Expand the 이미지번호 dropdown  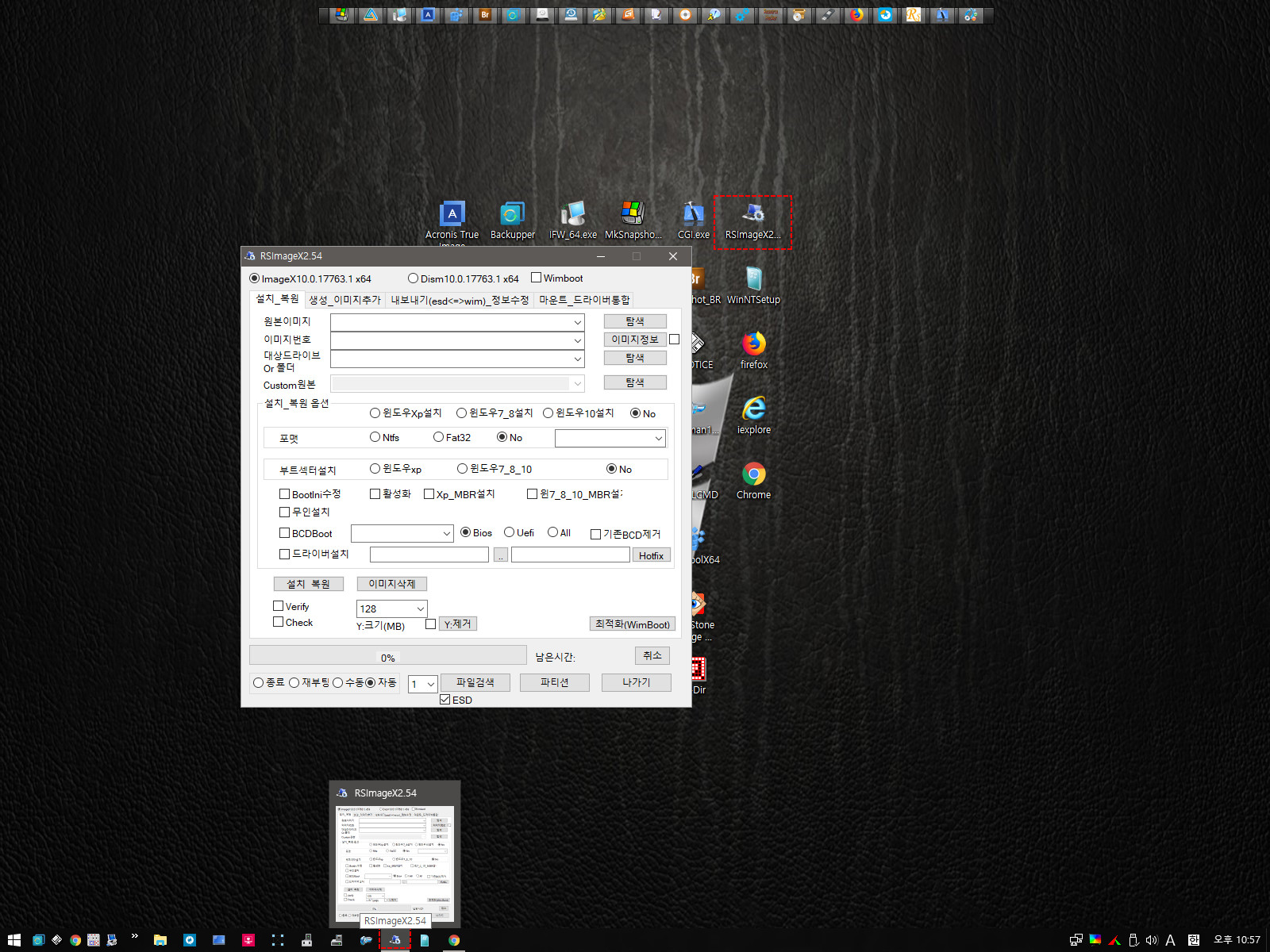tap(577, 340)
